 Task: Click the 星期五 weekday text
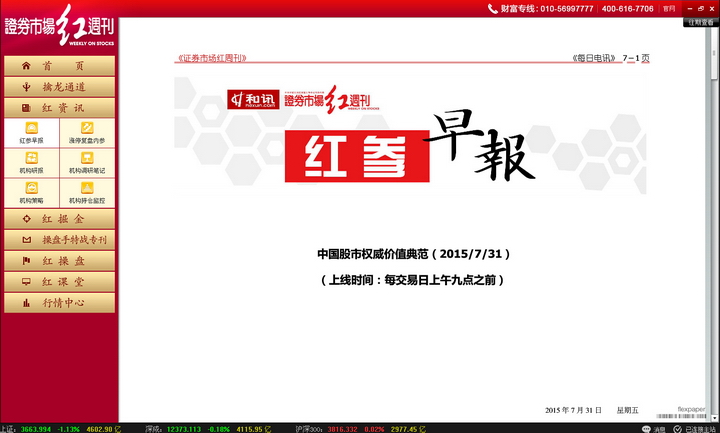pos(627,410)
